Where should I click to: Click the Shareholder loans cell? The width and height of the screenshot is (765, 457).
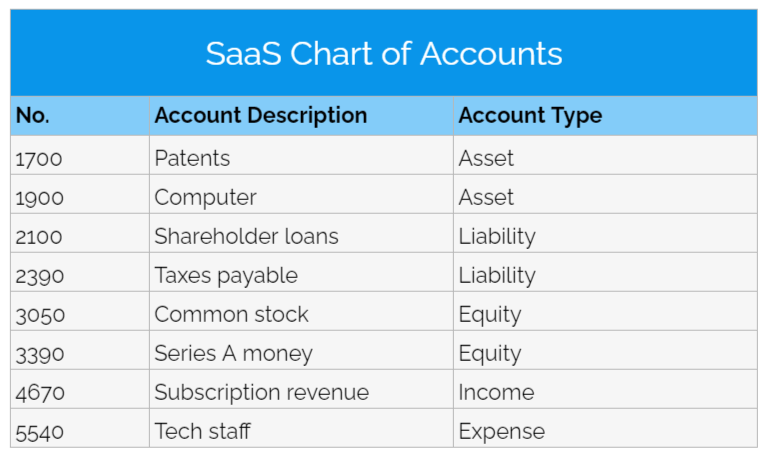pos(246,236)
